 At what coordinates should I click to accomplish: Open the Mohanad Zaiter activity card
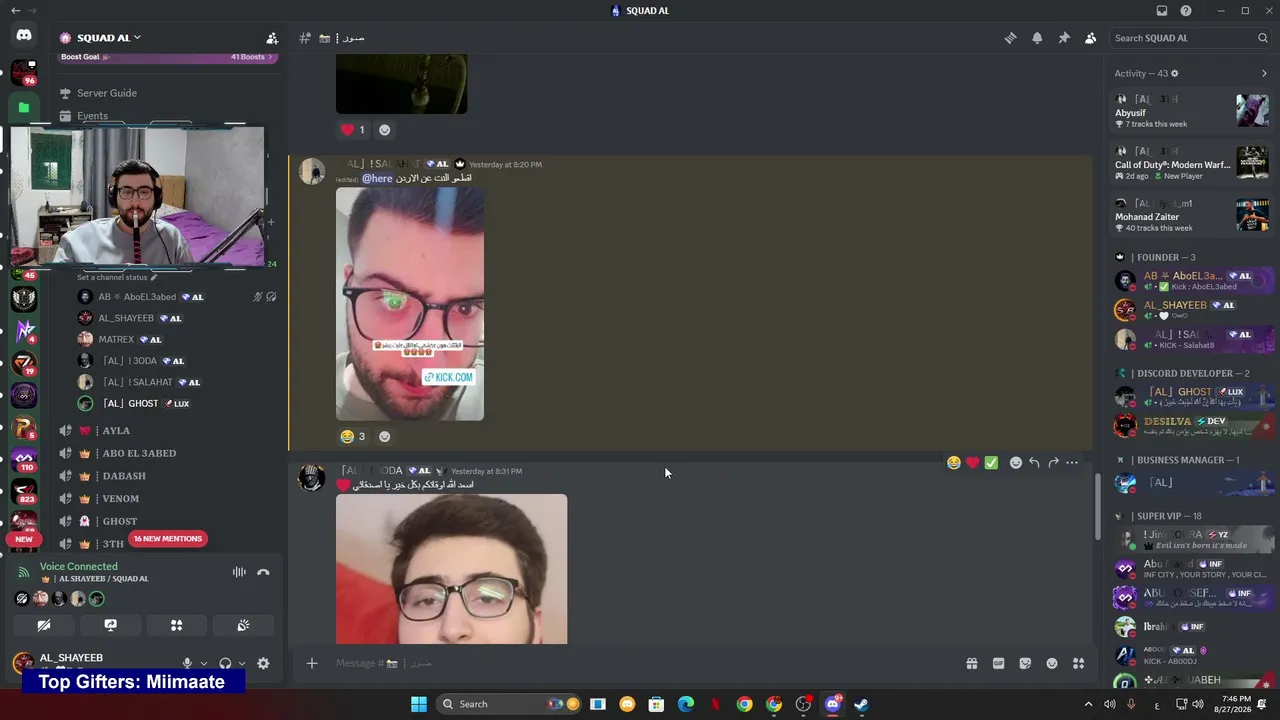point(1192,215)
